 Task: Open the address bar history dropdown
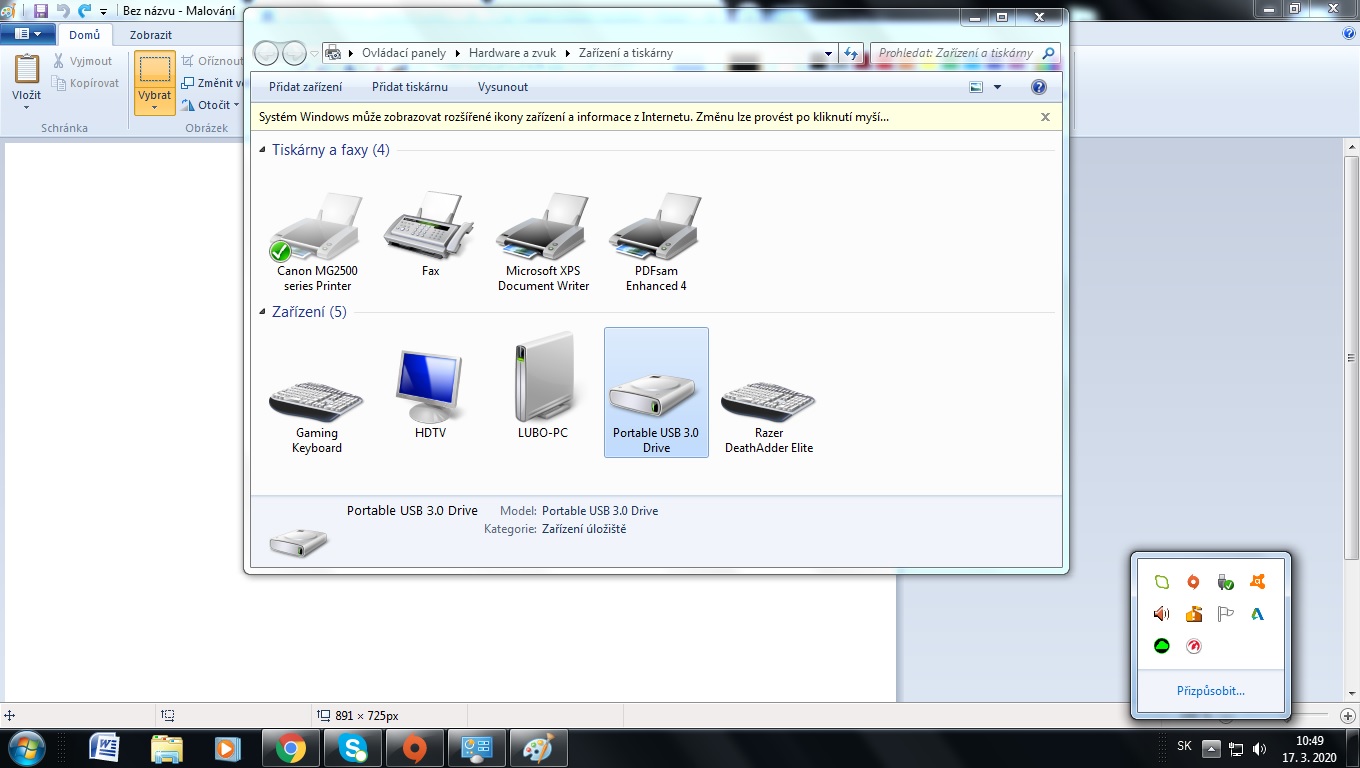pyautogui.click(x=828, y=54)
